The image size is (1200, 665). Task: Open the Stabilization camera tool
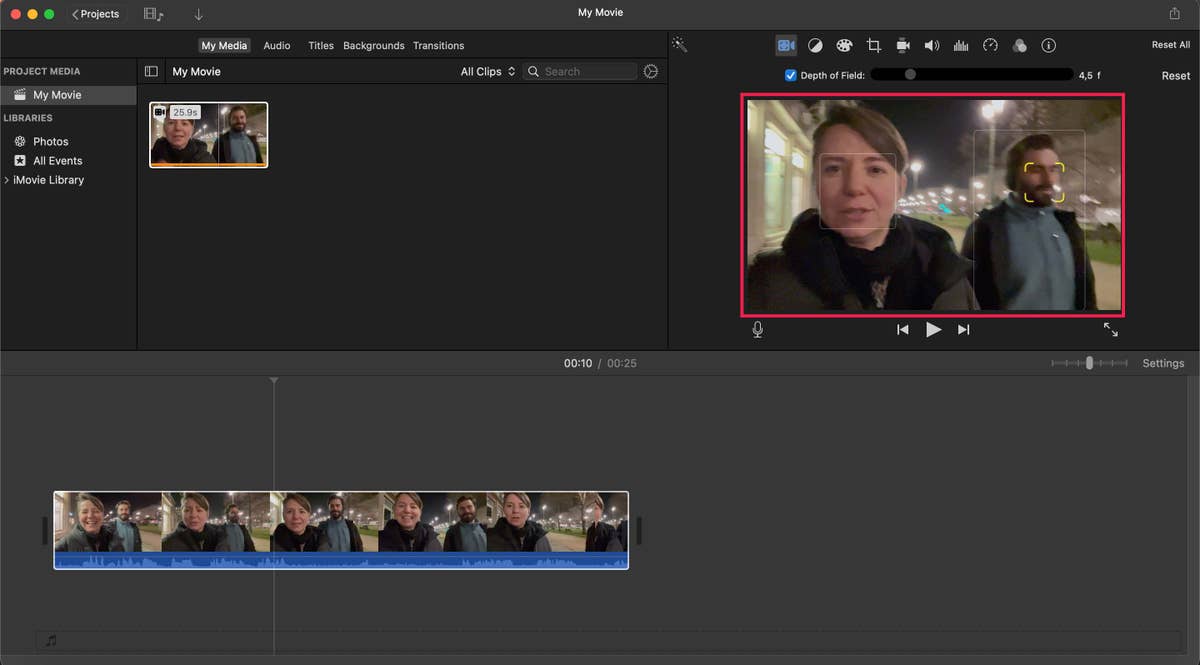click(x=902, y=46)
